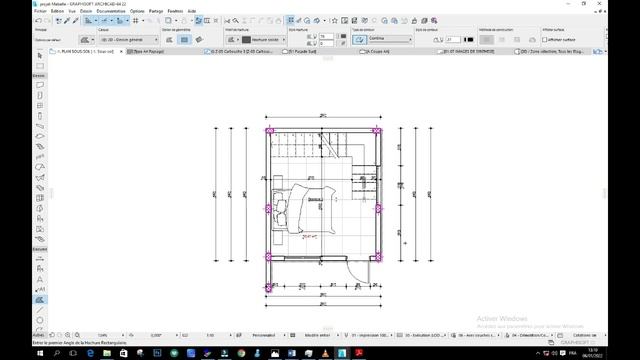
Task: Open the Documentation menu
Action: [111, 11]
